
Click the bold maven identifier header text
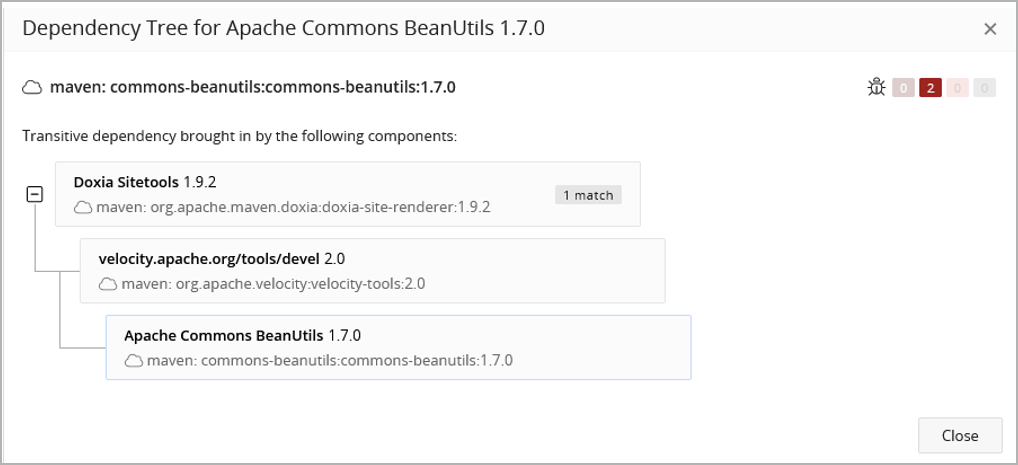[x=252, y=87]
